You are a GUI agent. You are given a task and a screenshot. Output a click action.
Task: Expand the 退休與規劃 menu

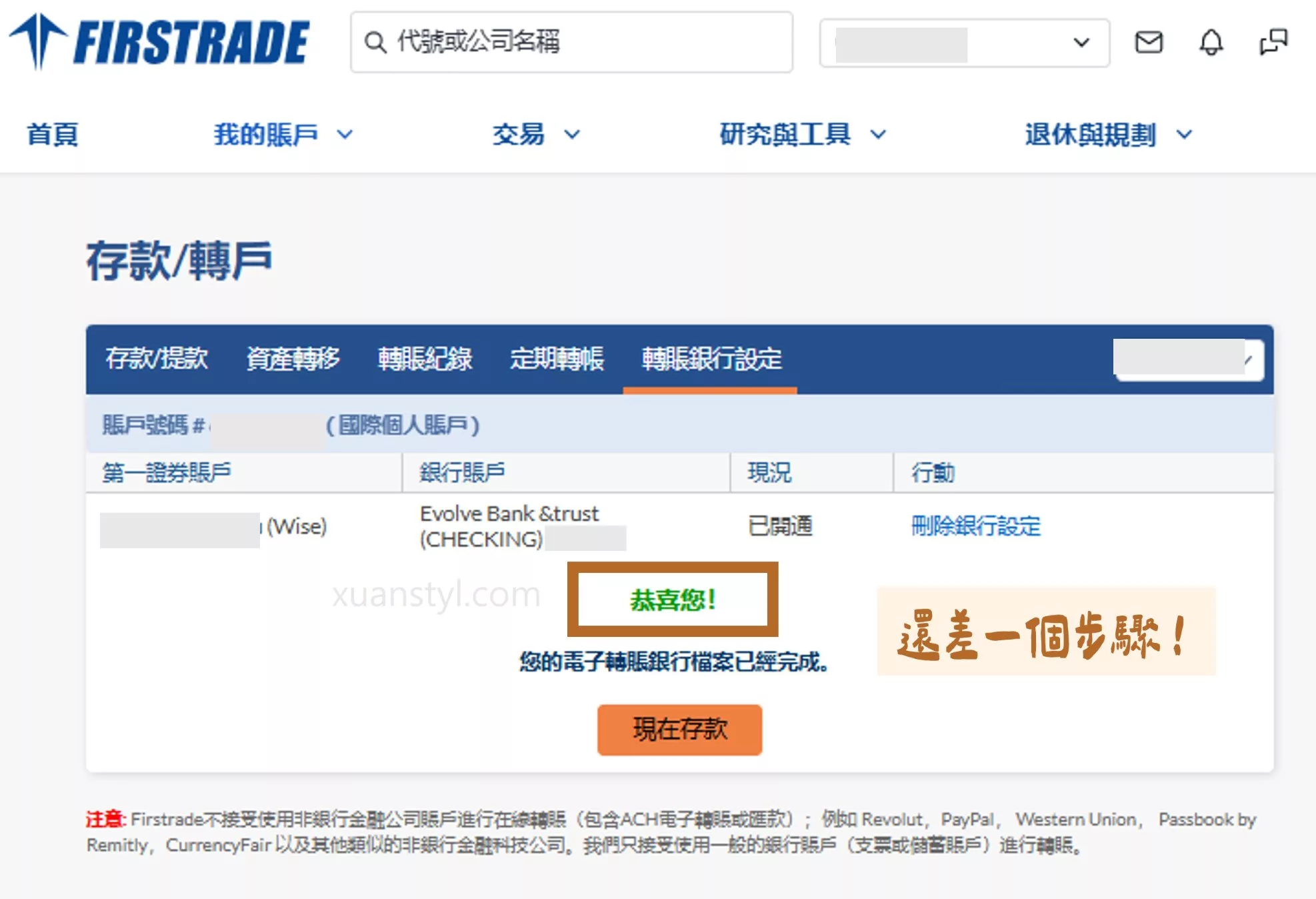(x=1108, y=134)
